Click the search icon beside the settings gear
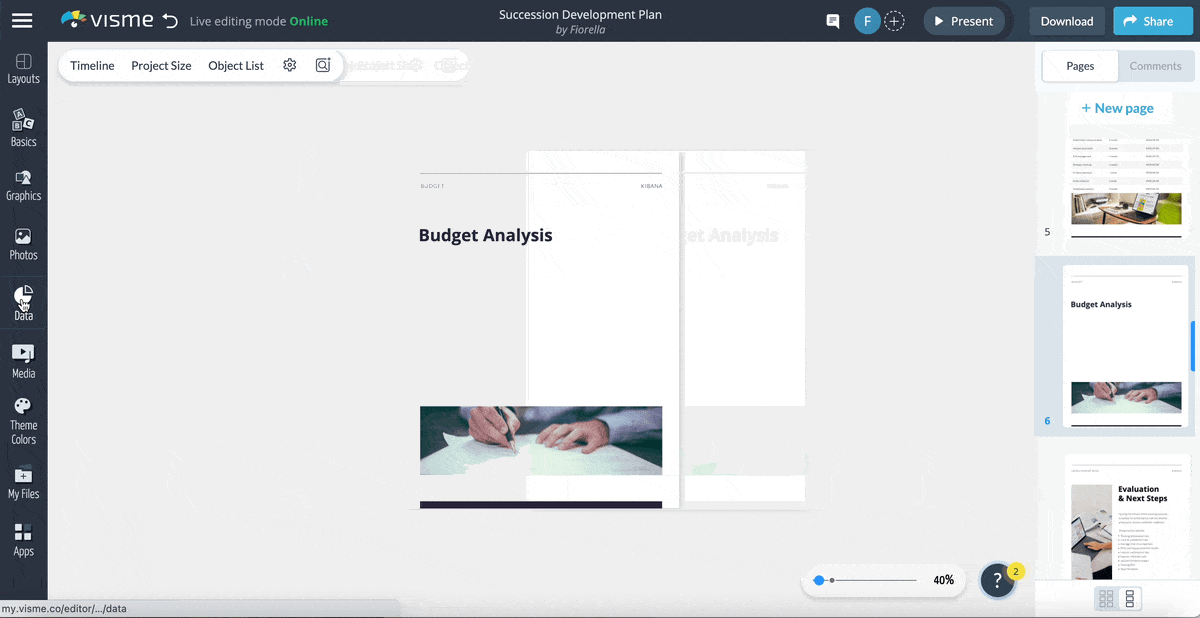 pos(322,64)
